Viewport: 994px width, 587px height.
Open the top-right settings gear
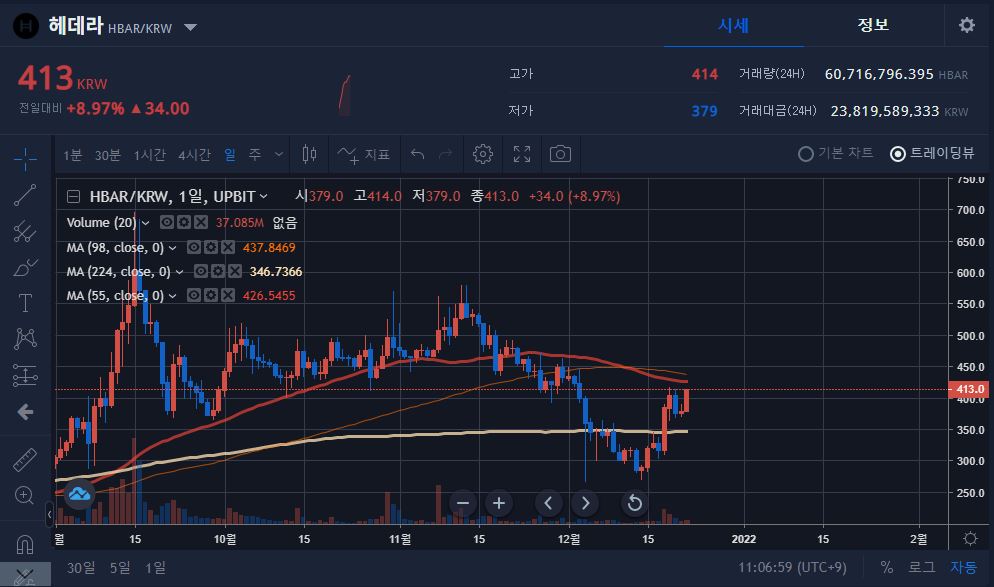pyautogui.click(x=967, y=25)
